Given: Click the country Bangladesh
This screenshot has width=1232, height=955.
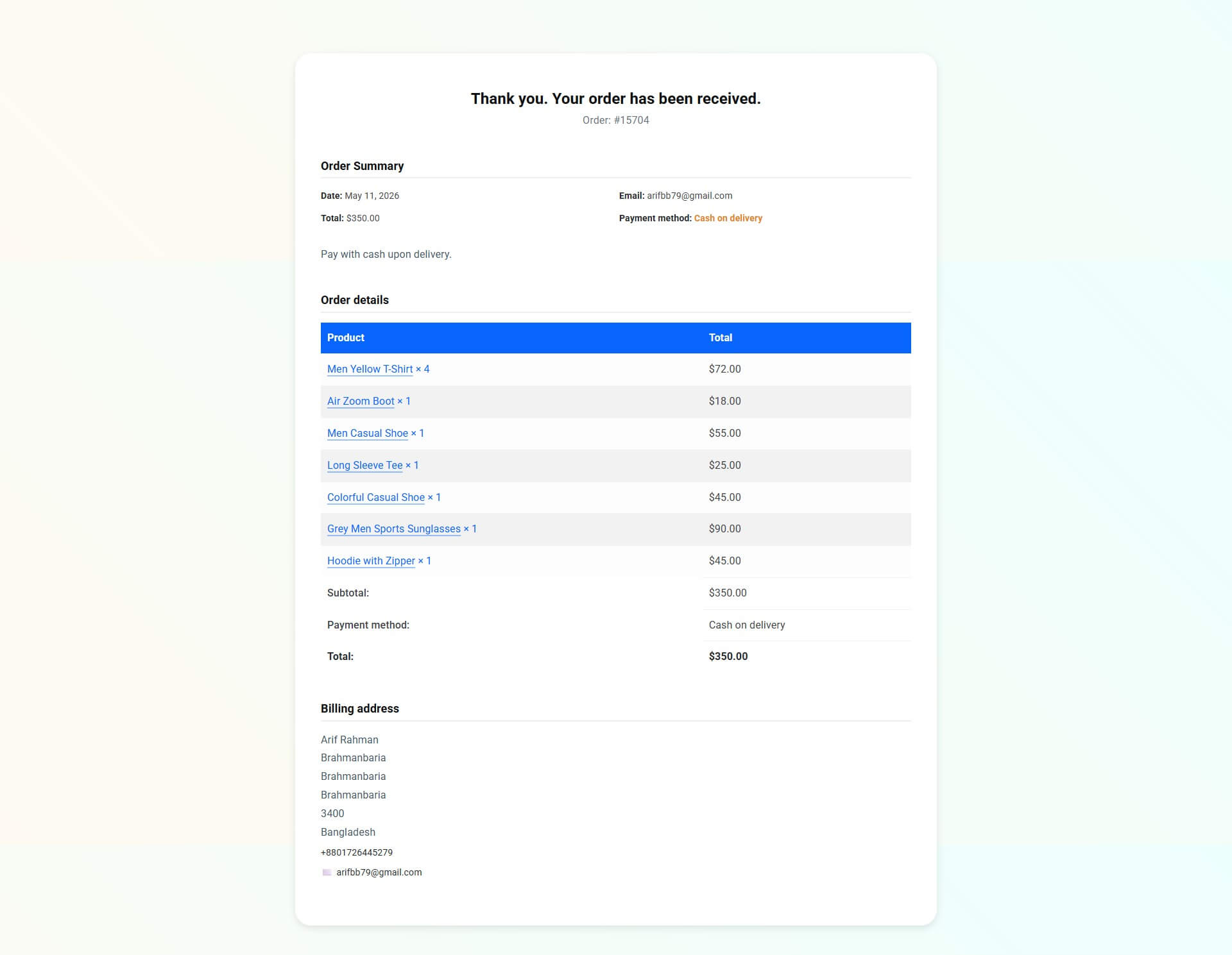Looking at the screenshot, I should (x=348, y=832).
